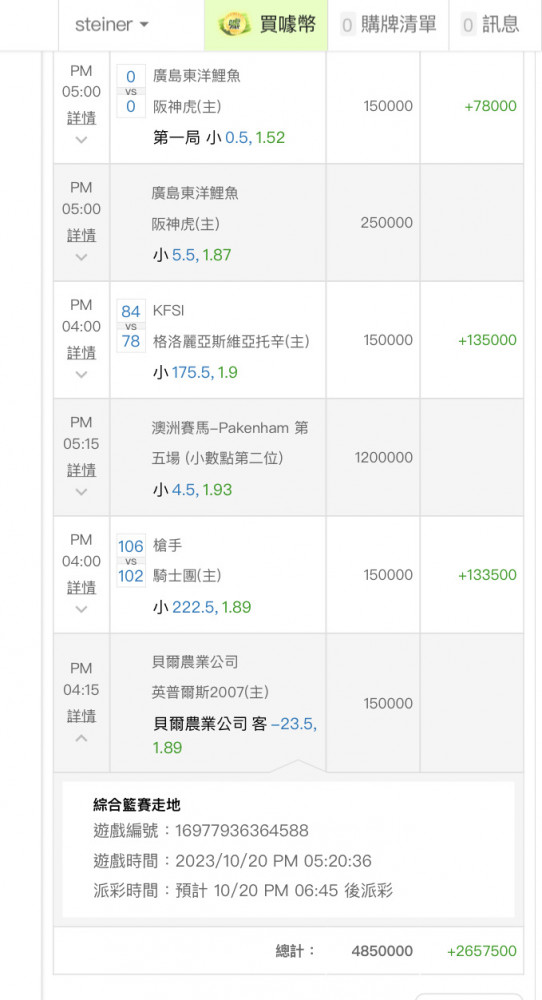Select the 小 175.5, 1.9 odds text
Screen dimensions: 542x1000
[195, 372]
